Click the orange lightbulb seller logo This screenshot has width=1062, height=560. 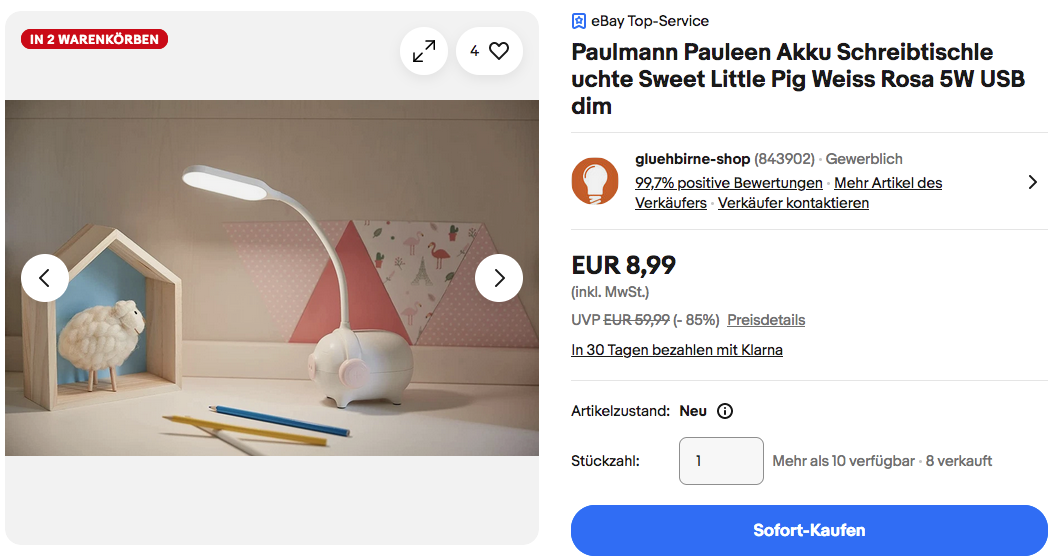click(595, 181)
